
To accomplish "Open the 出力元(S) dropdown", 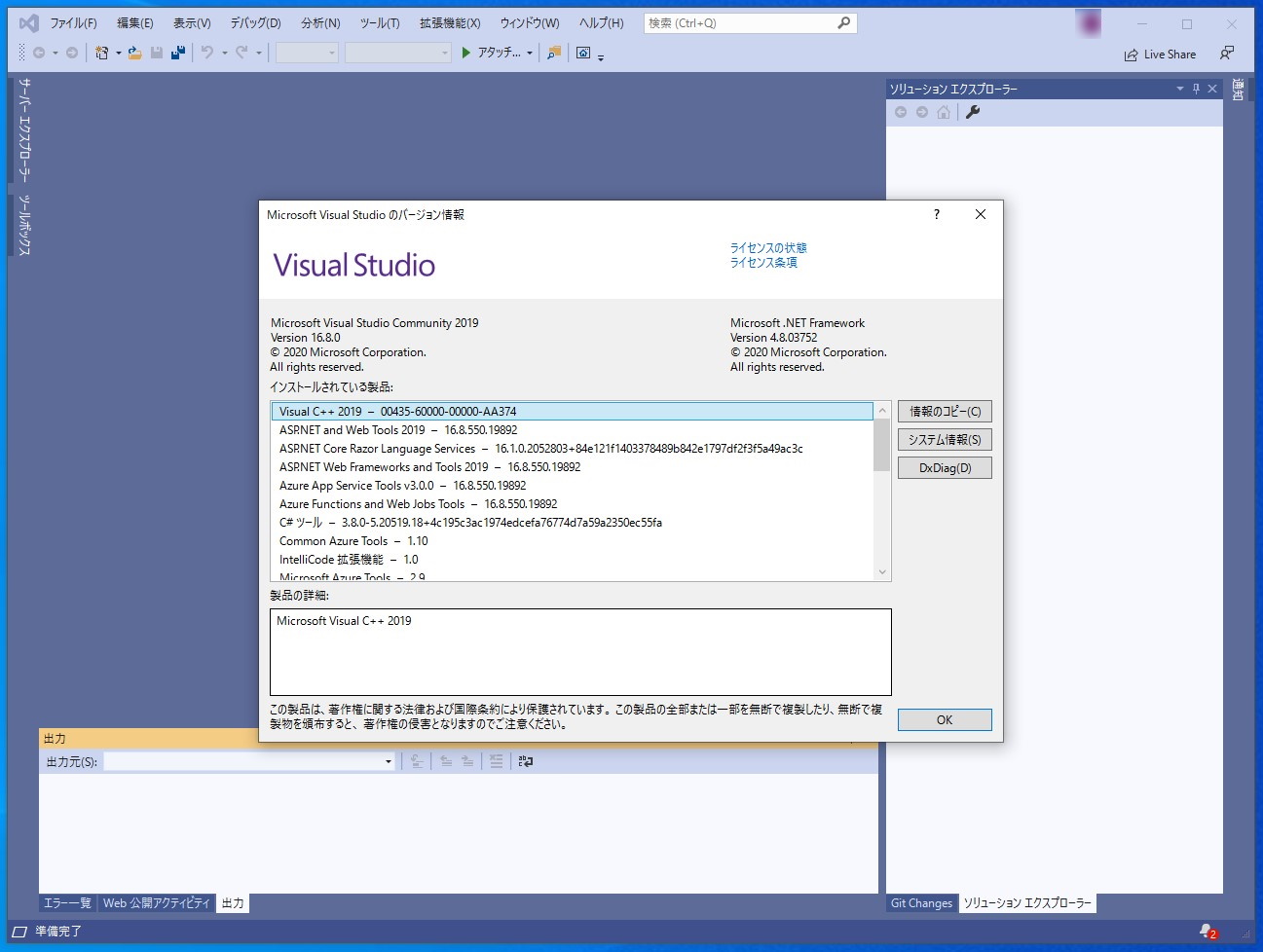I will pos(387,761).
